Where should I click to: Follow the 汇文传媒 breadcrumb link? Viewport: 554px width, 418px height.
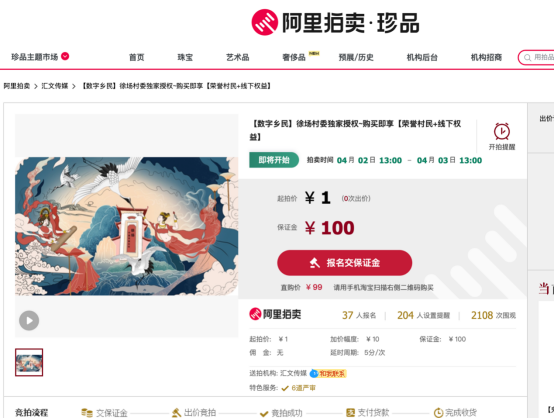point(55,86)
